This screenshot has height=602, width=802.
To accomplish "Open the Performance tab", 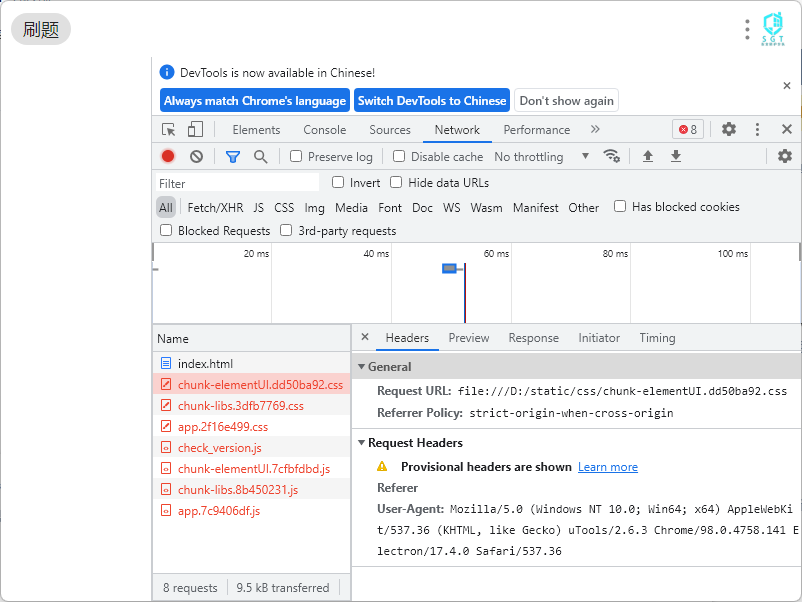I will point(537,130).
